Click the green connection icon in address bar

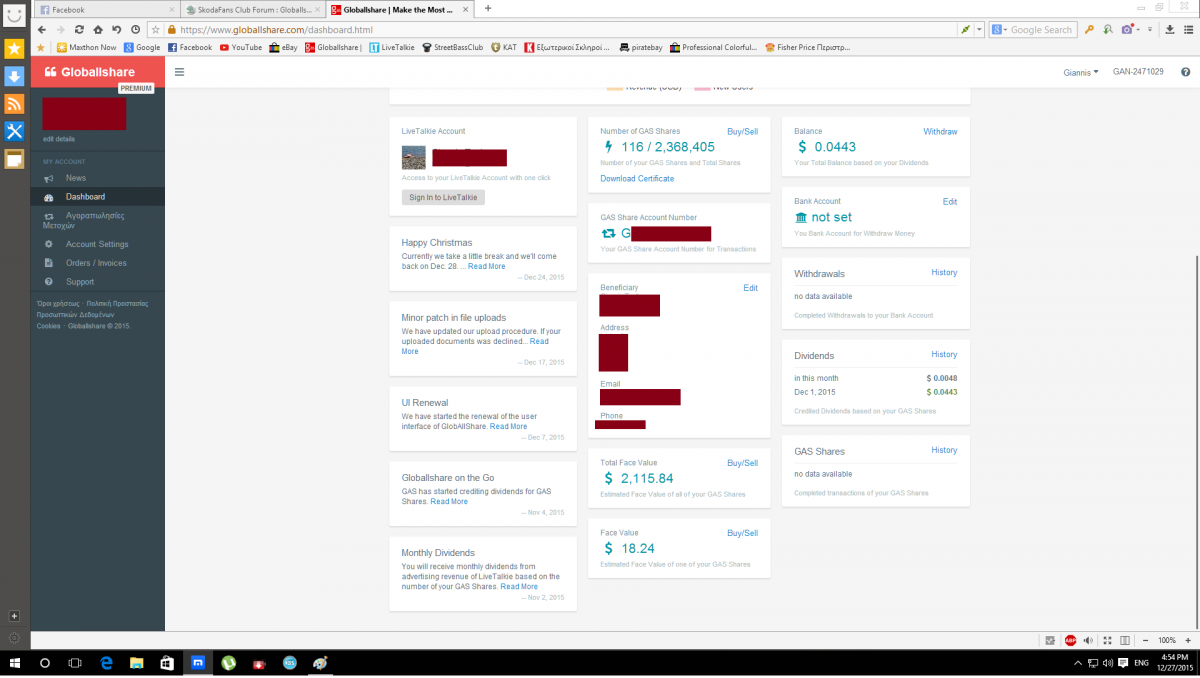point(966,30)
